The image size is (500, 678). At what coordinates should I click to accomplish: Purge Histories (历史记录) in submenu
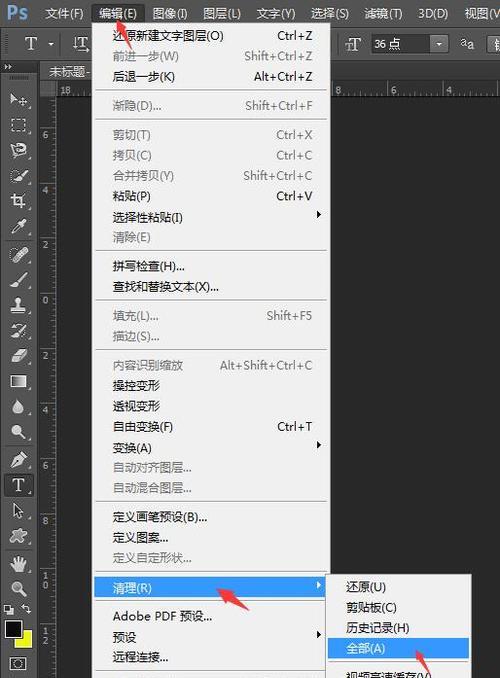pyautogui.click(x=398, y=627)
